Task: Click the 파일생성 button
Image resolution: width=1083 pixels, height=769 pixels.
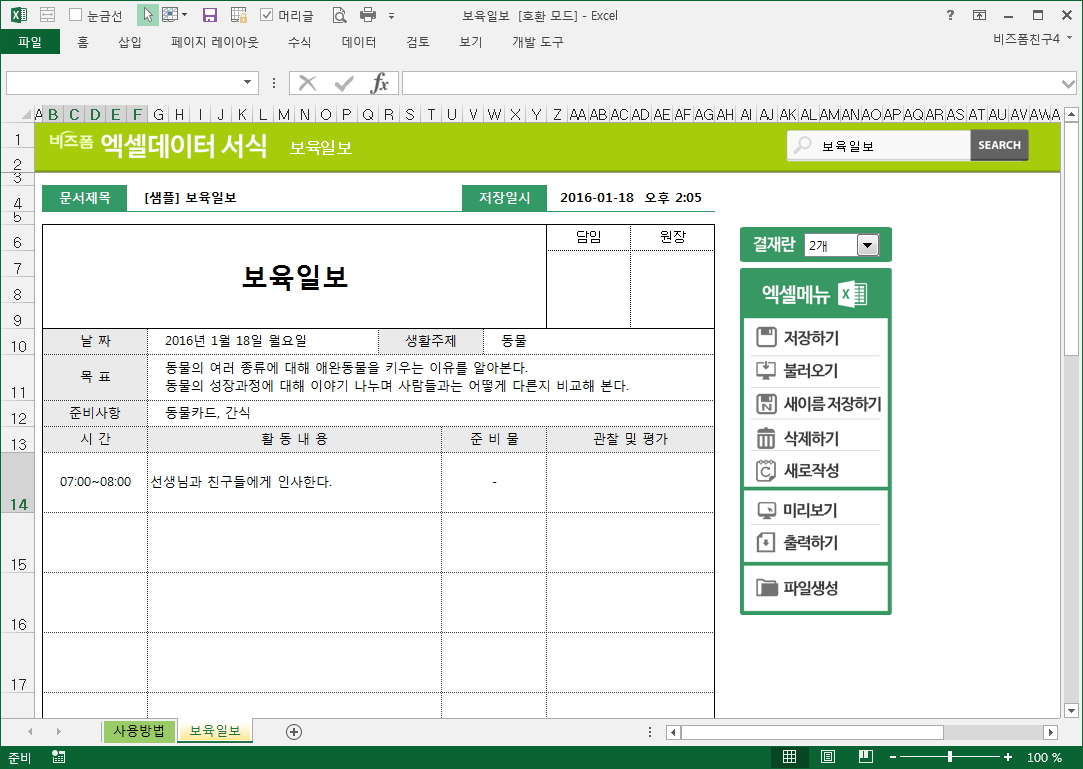Action: click(810, 588)
